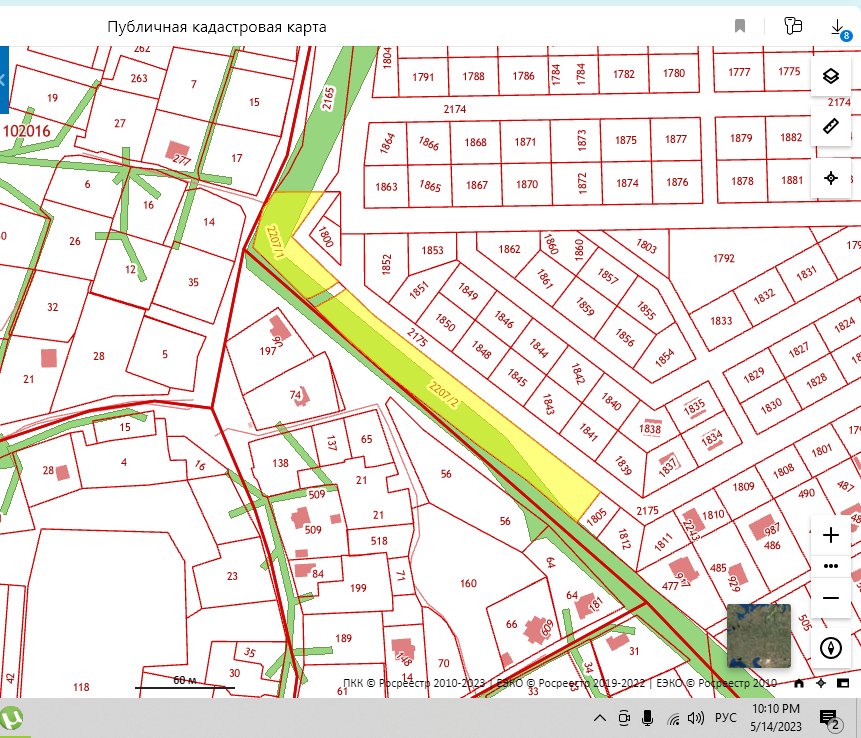This screenshot has height=738, width=861.
Task: Click the parcel labeled 1805
Action: pyautogui.click(x=596, y=516)
